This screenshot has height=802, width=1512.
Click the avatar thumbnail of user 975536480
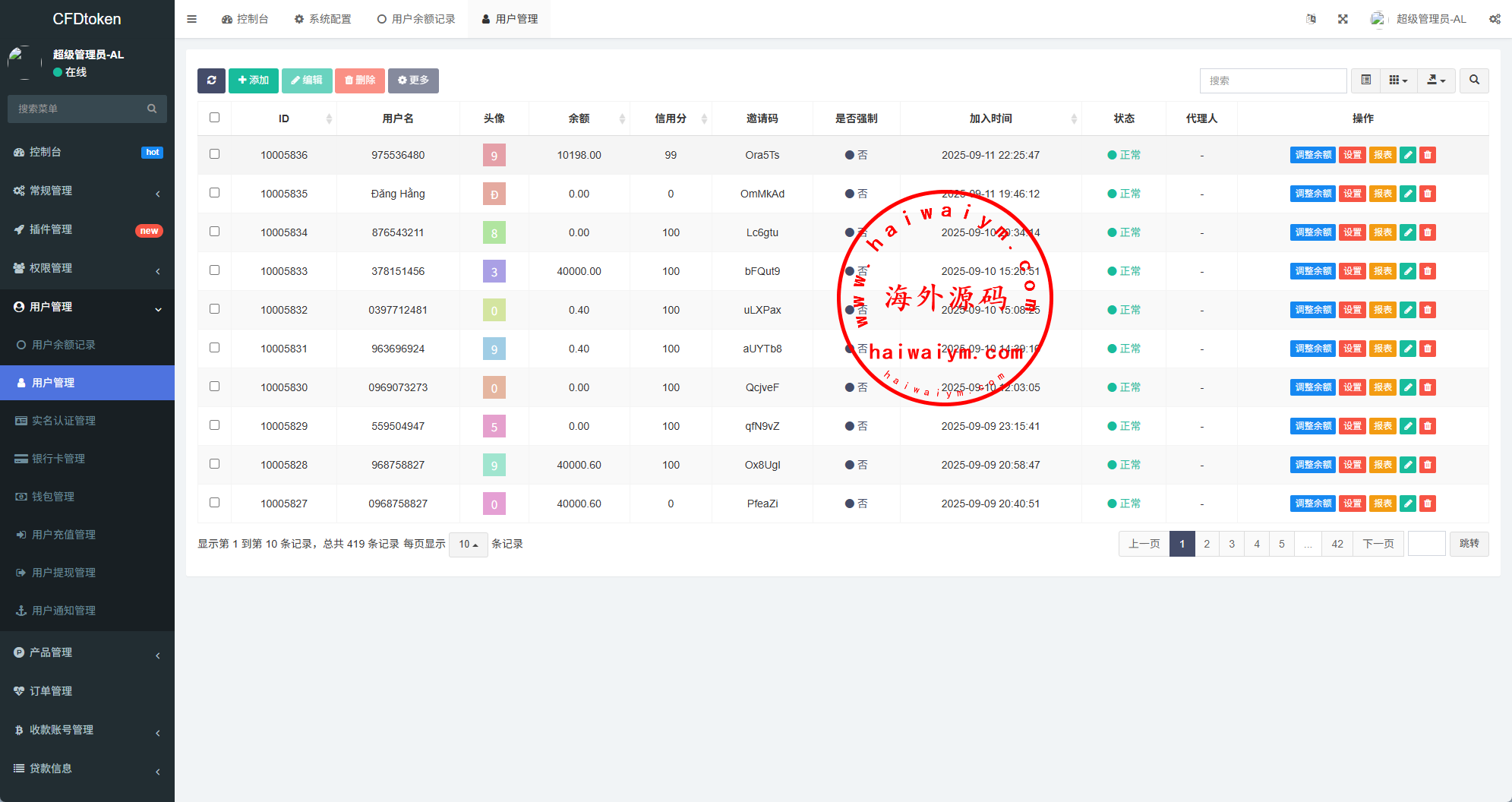494,155
